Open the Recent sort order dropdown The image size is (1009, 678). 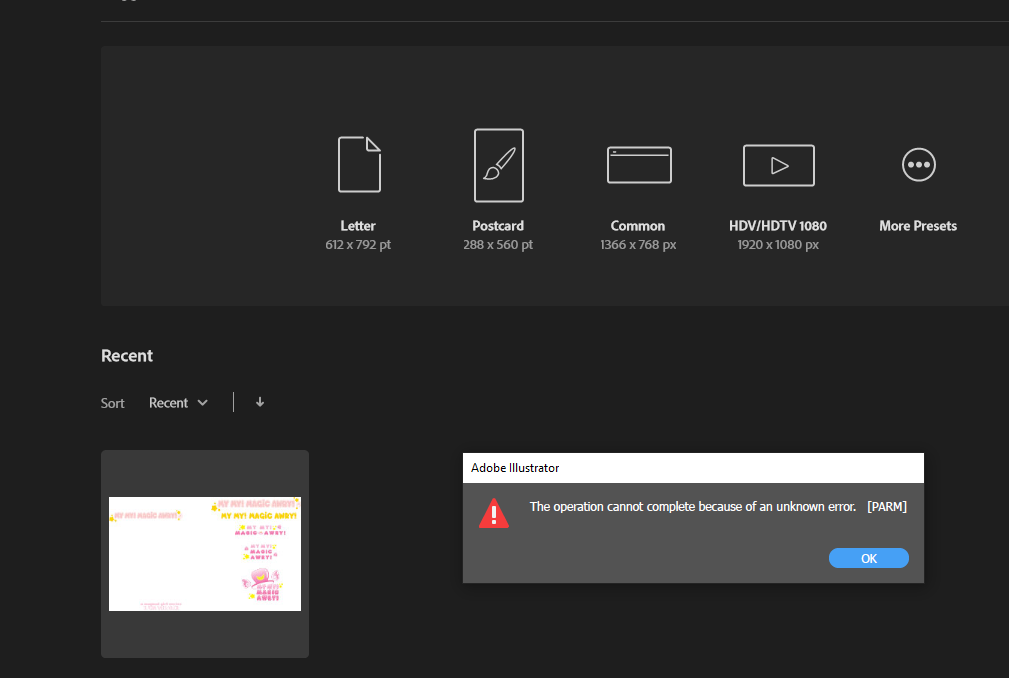coord(178,402)
